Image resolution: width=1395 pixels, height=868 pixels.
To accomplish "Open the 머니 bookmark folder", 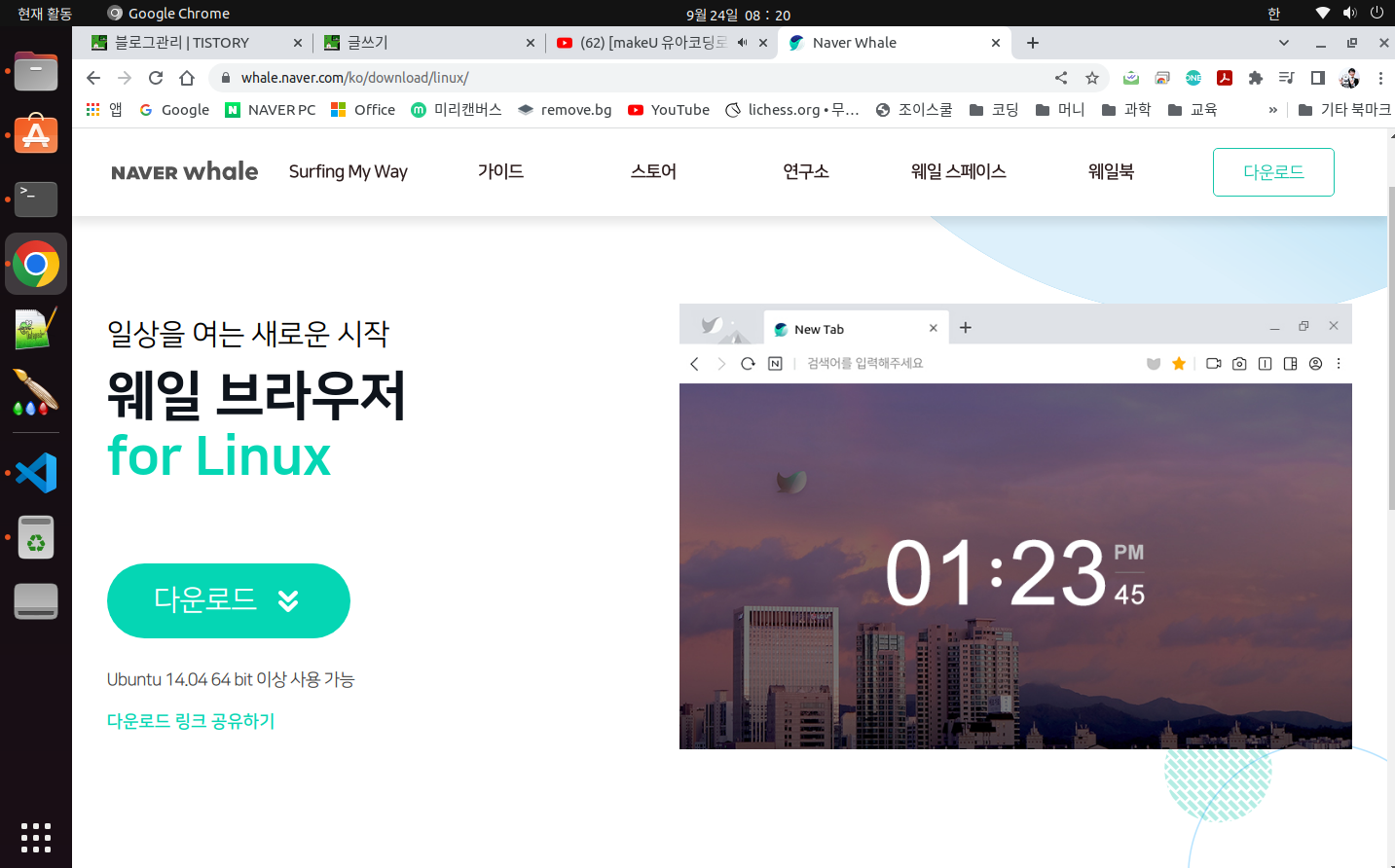I will click(x=1060, y=110).
